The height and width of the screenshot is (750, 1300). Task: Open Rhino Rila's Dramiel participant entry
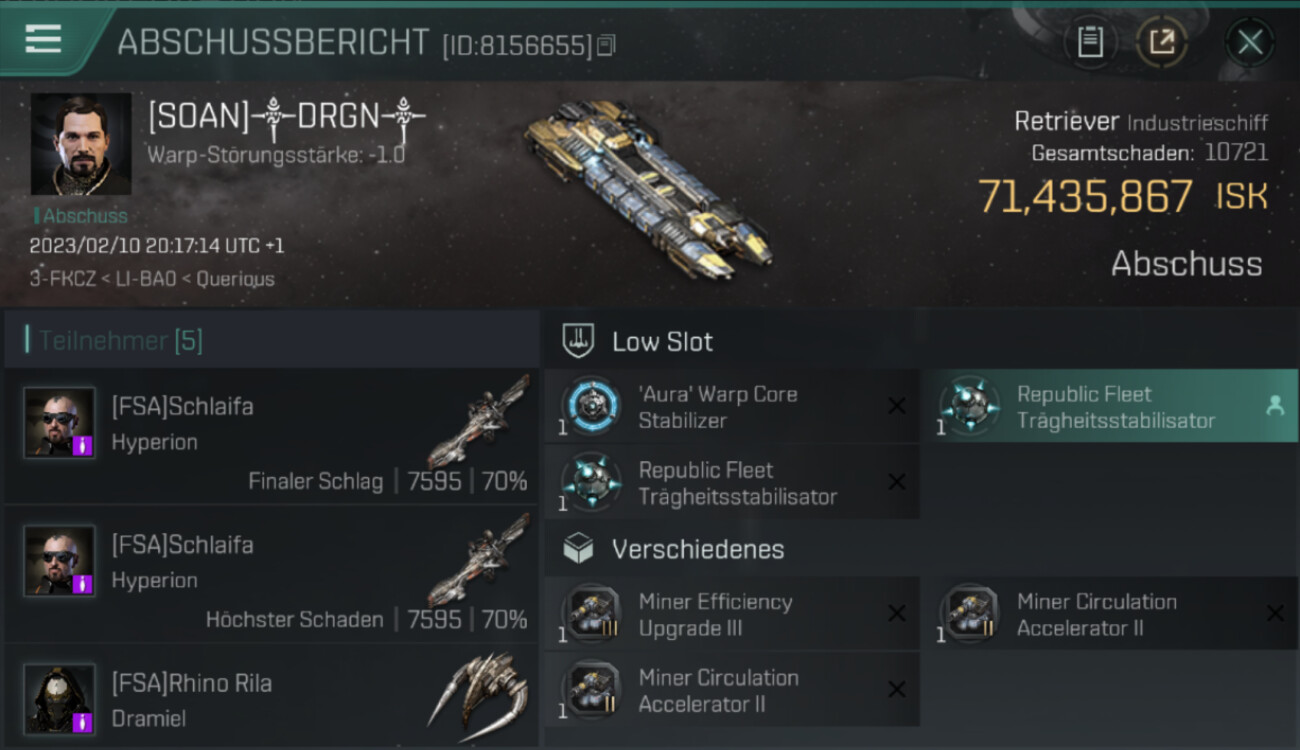(x=272, y=697)
